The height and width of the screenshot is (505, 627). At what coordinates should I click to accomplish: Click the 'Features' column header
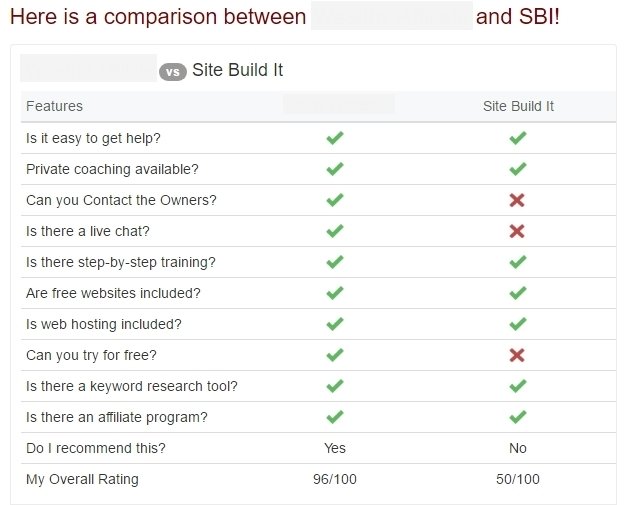(x=54, y=106)
